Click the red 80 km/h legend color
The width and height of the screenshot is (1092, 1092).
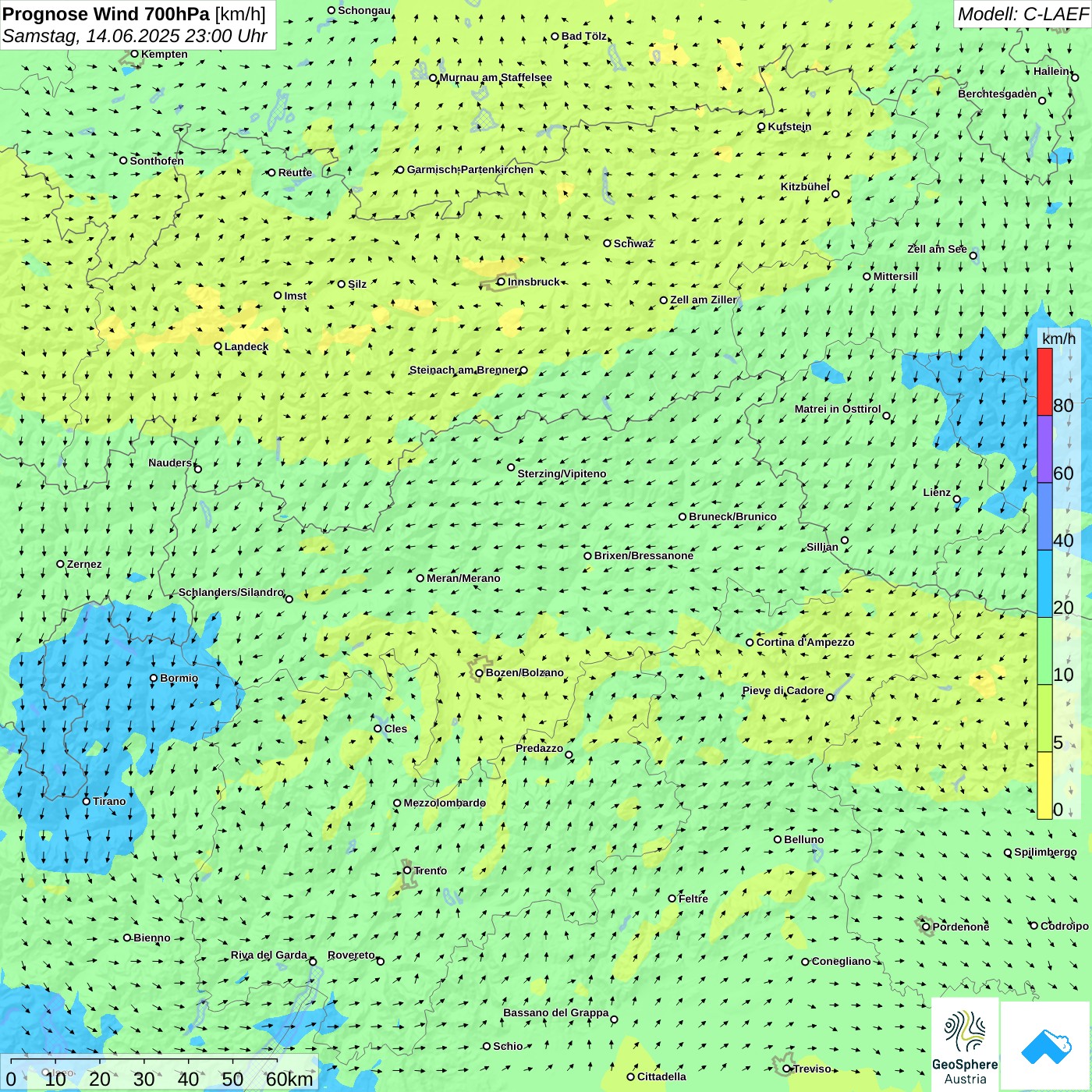point(1044,381)
